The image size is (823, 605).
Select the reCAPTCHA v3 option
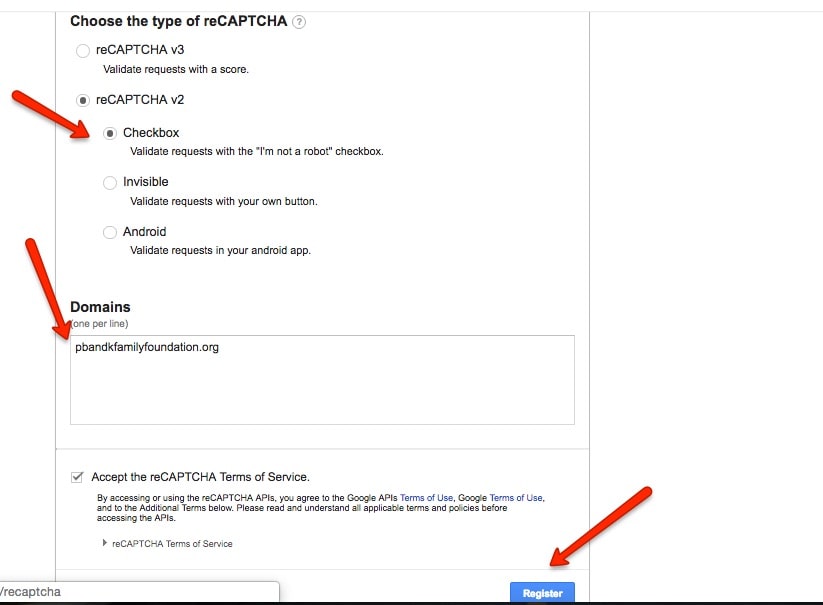tap(83, 50)
